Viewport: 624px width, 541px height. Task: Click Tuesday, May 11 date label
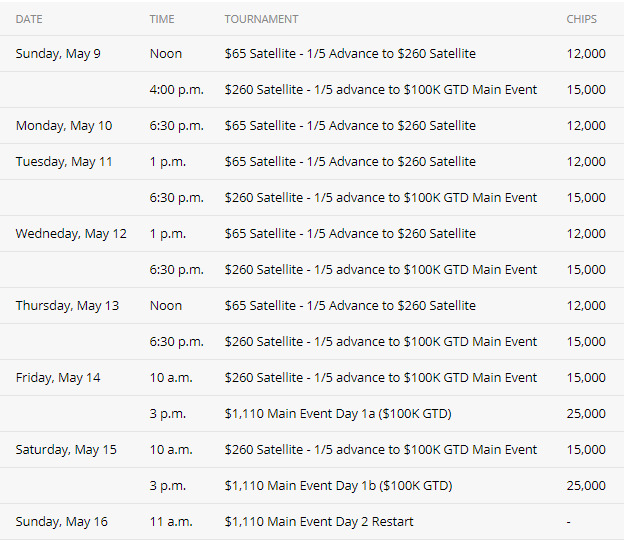[64, 162]
